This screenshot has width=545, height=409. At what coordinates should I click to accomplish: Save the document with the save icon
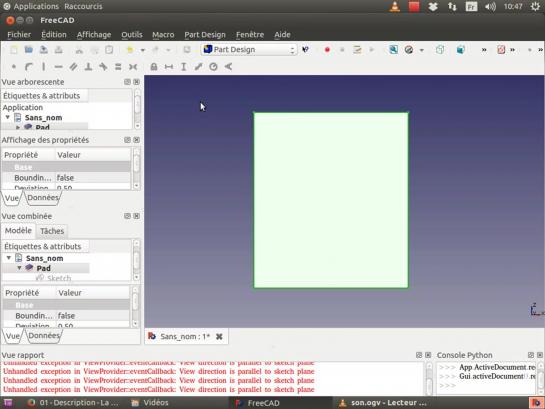coord(44,50)
